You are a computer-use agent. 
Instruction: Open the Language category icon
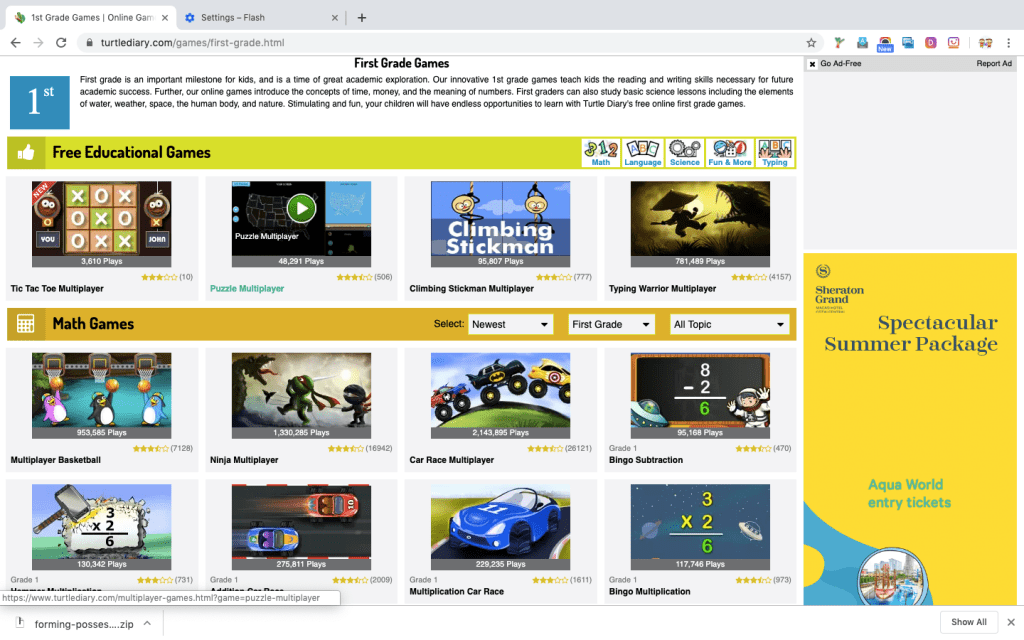click(x=642, y=152)
